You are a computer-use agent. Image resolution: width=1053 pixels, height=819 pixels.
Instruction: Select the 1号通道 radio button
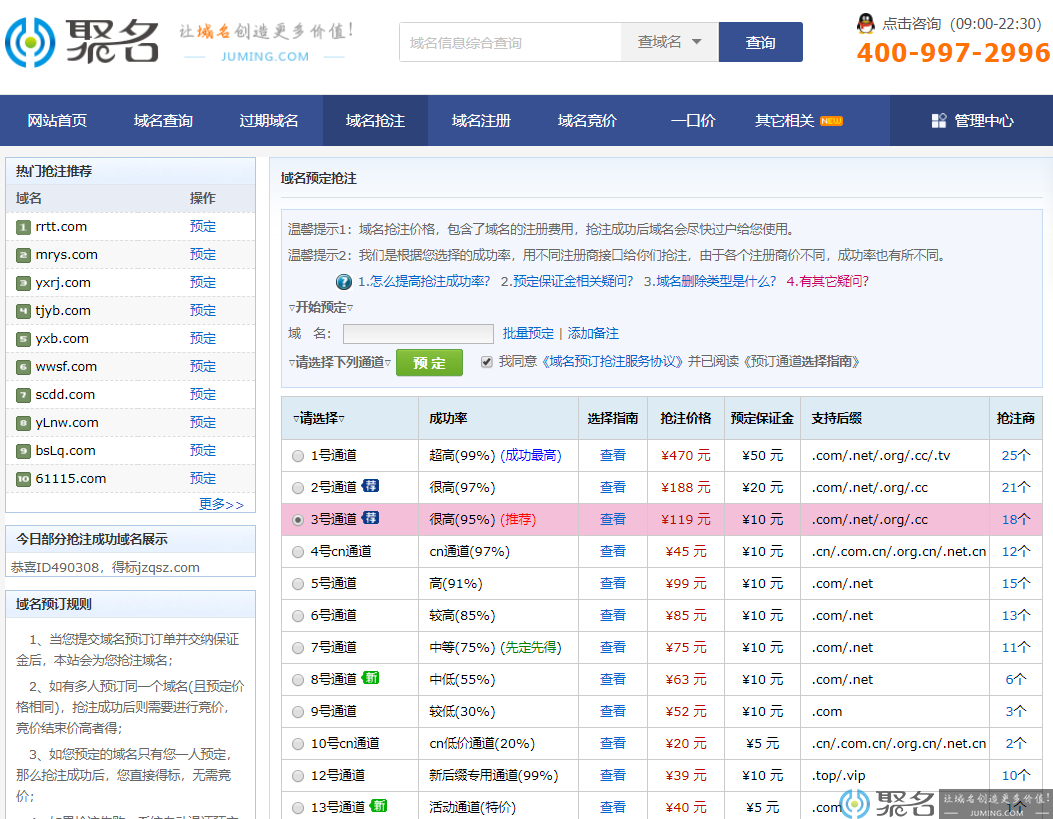(297, 456)
